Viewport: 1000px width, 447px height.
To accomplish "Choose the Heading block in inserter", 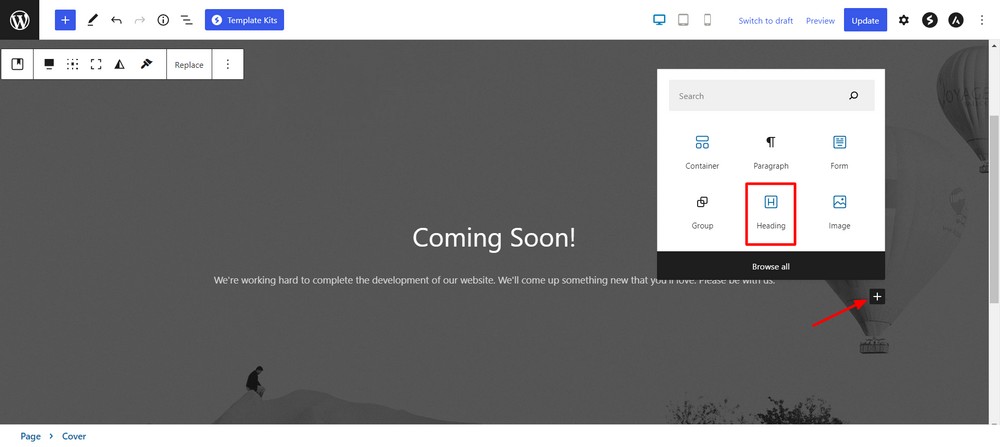I will pyautogui.click(x=771, y=212).
